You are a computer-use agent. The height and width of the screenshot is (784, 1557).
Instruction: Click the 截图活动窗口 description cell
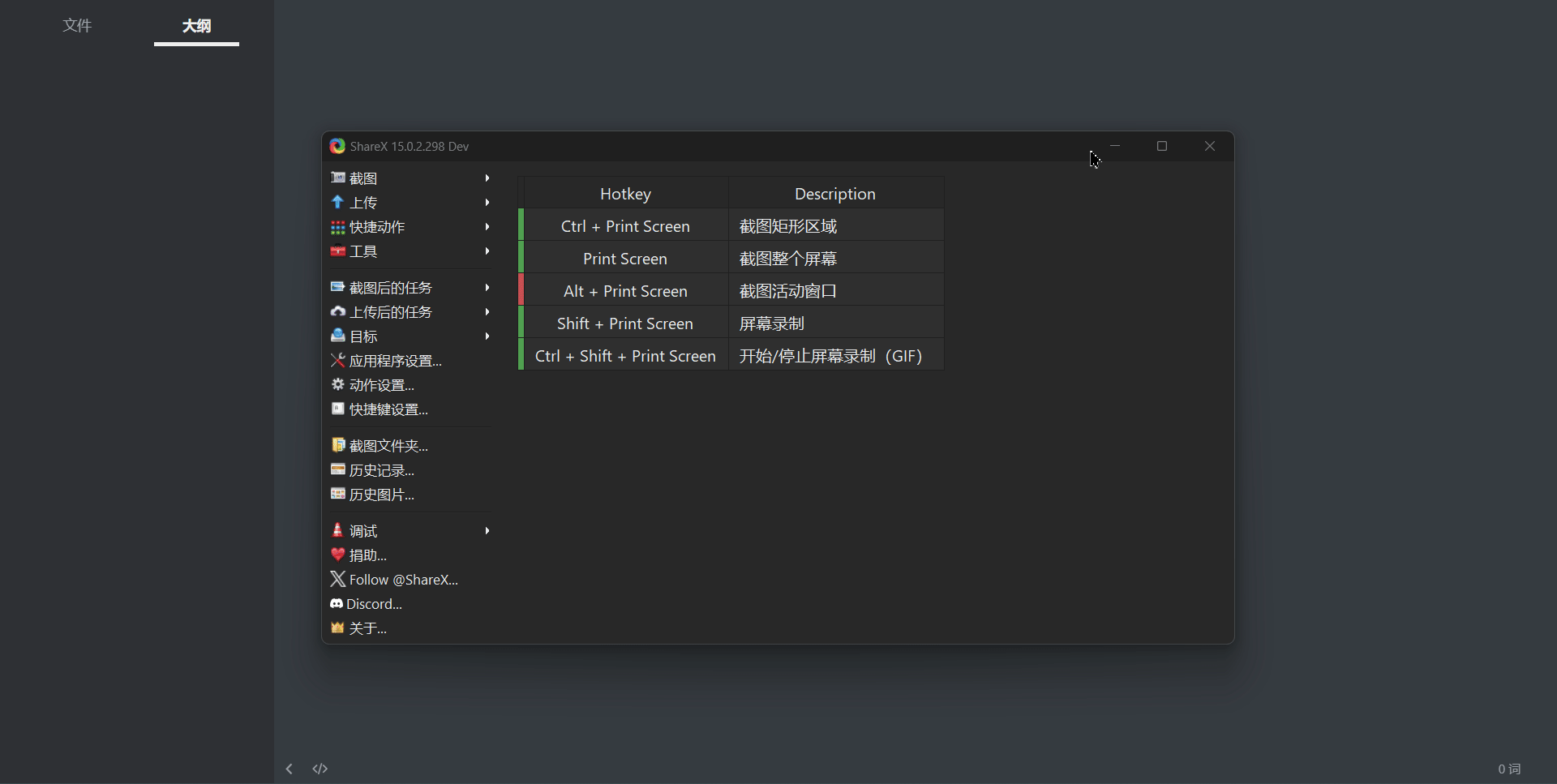coord(836,291)
